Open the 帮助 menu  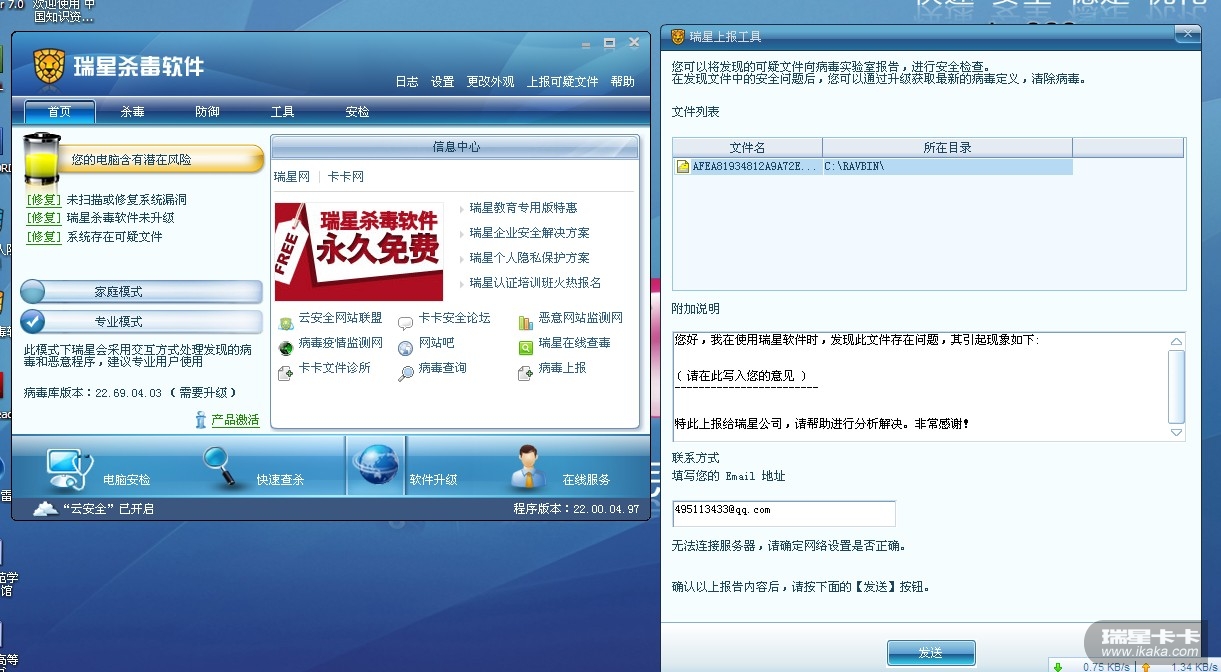(x=622, y=82)
